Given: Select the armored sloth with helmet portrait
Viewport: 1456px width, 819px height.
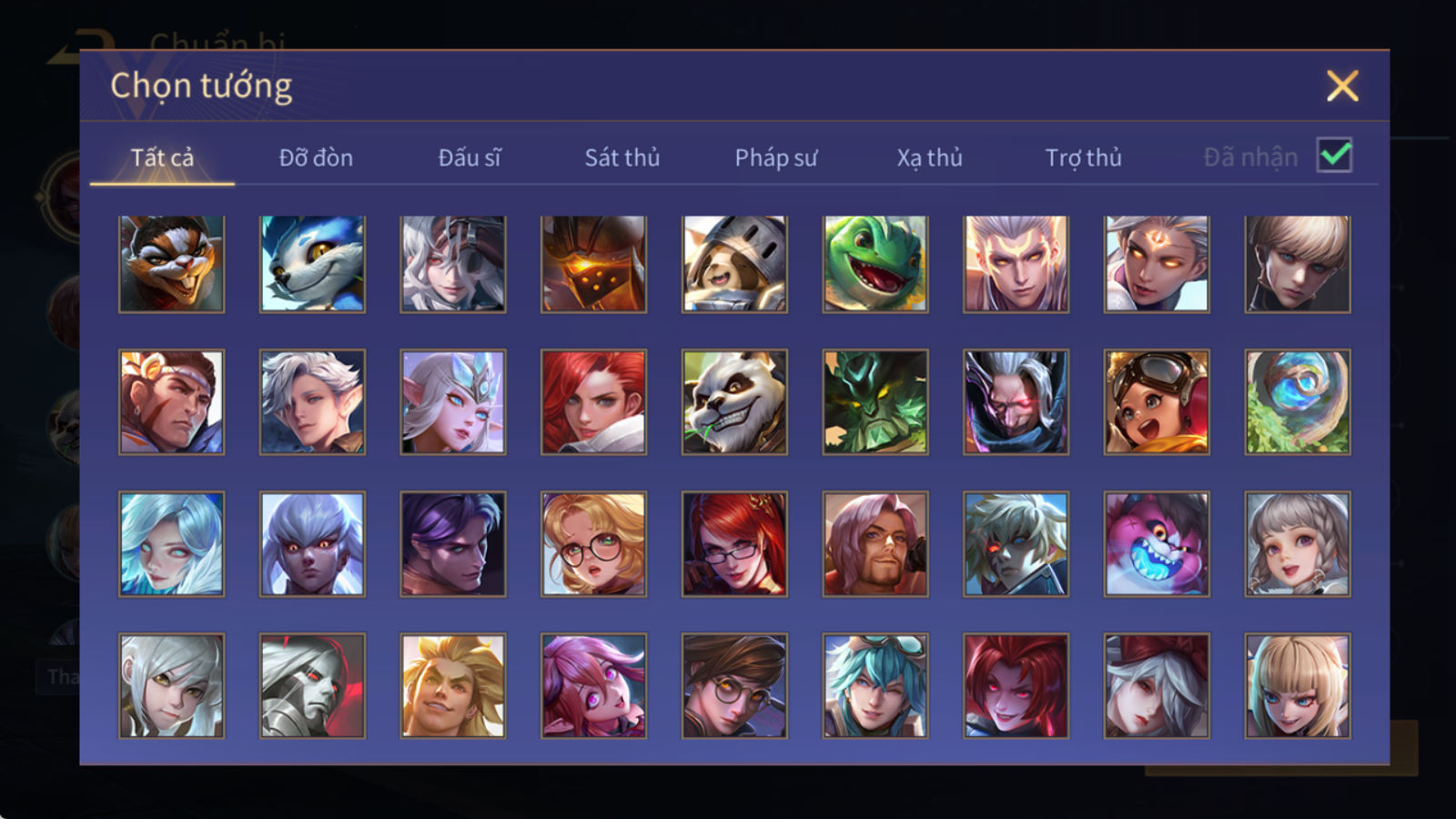Looking at the screenshot, I should [x=734, y=264].
